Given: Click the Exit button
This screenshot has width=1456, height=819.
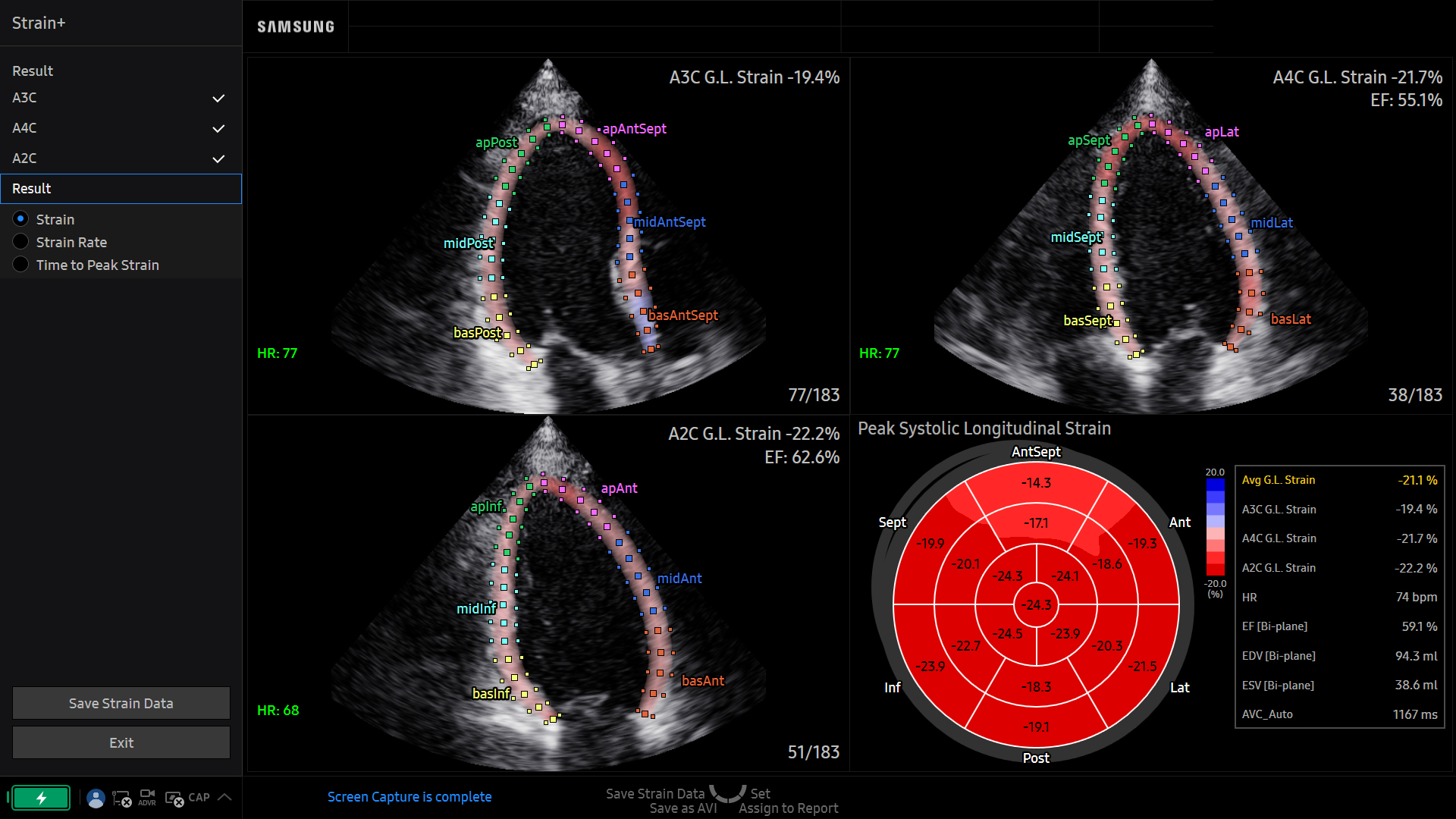Looking at the screenshot, I should [121, 742].
